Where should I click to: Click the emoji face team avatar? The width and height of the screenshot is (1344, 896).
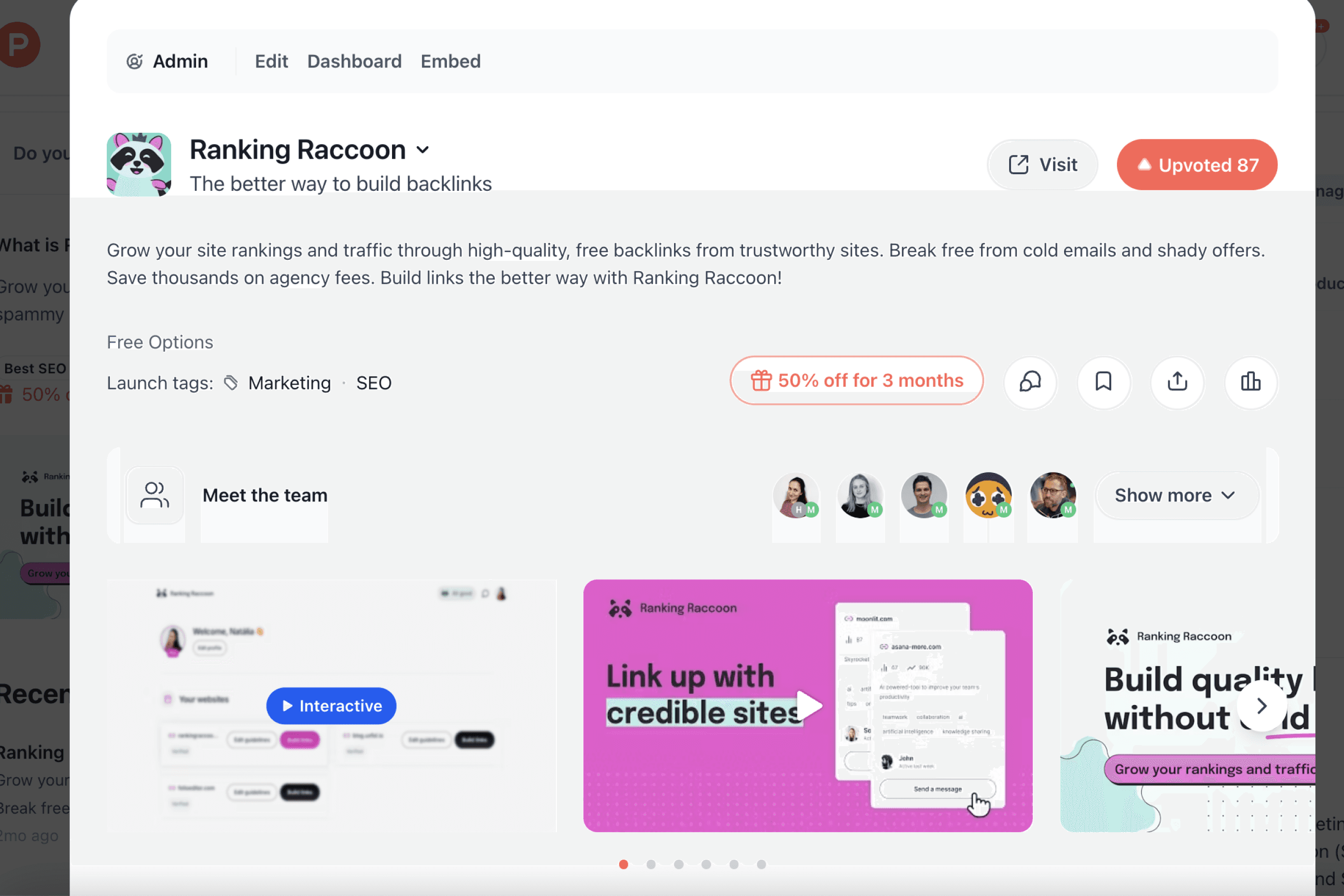(988, 495)
